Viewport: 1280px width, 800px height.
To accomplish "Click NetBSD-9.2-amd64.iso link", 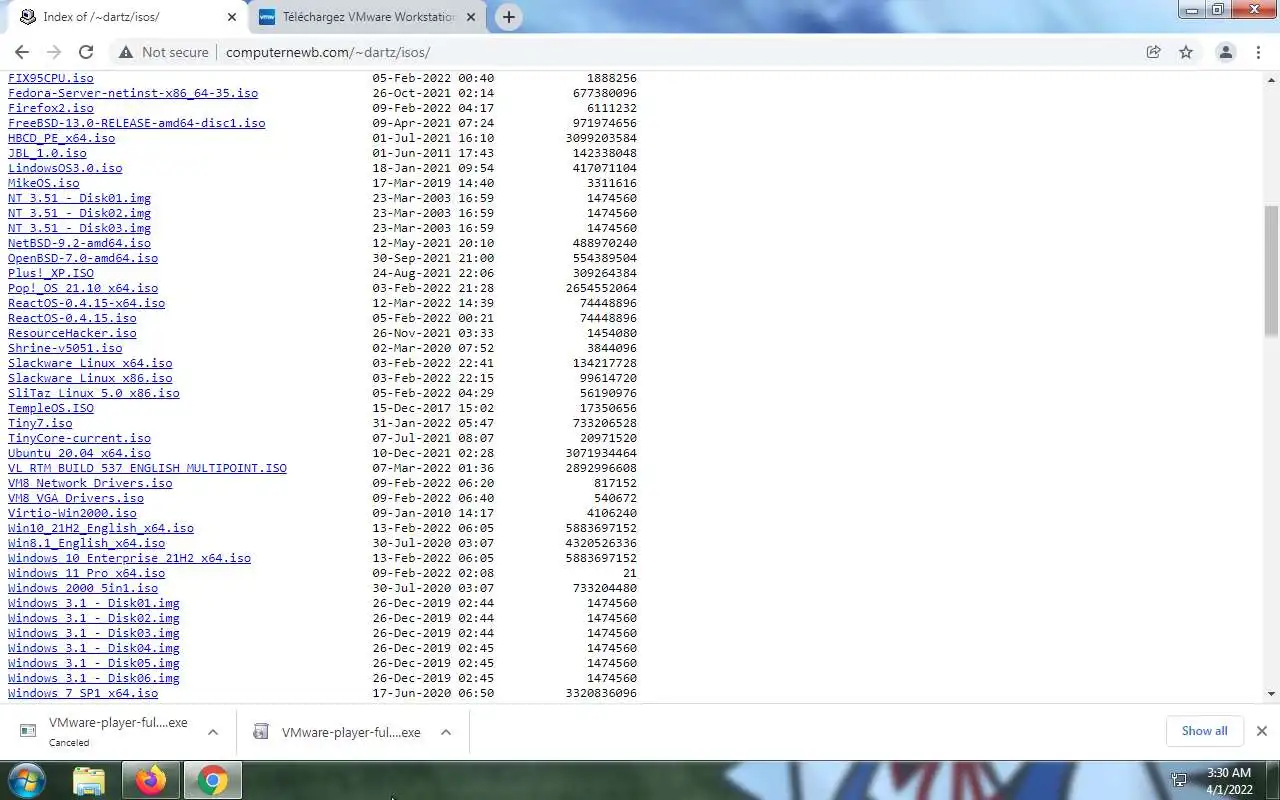I will pyautogui.click(x=79, y=243).
